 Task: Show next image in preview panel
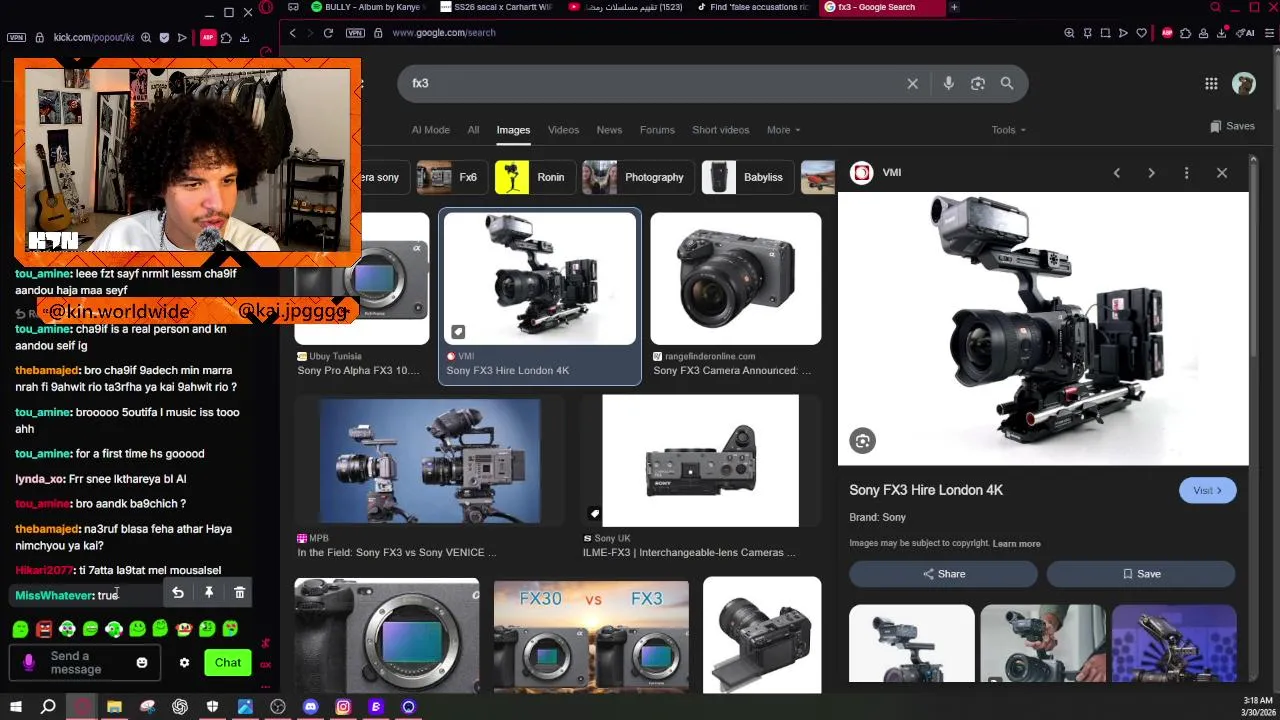(1151, 173)
